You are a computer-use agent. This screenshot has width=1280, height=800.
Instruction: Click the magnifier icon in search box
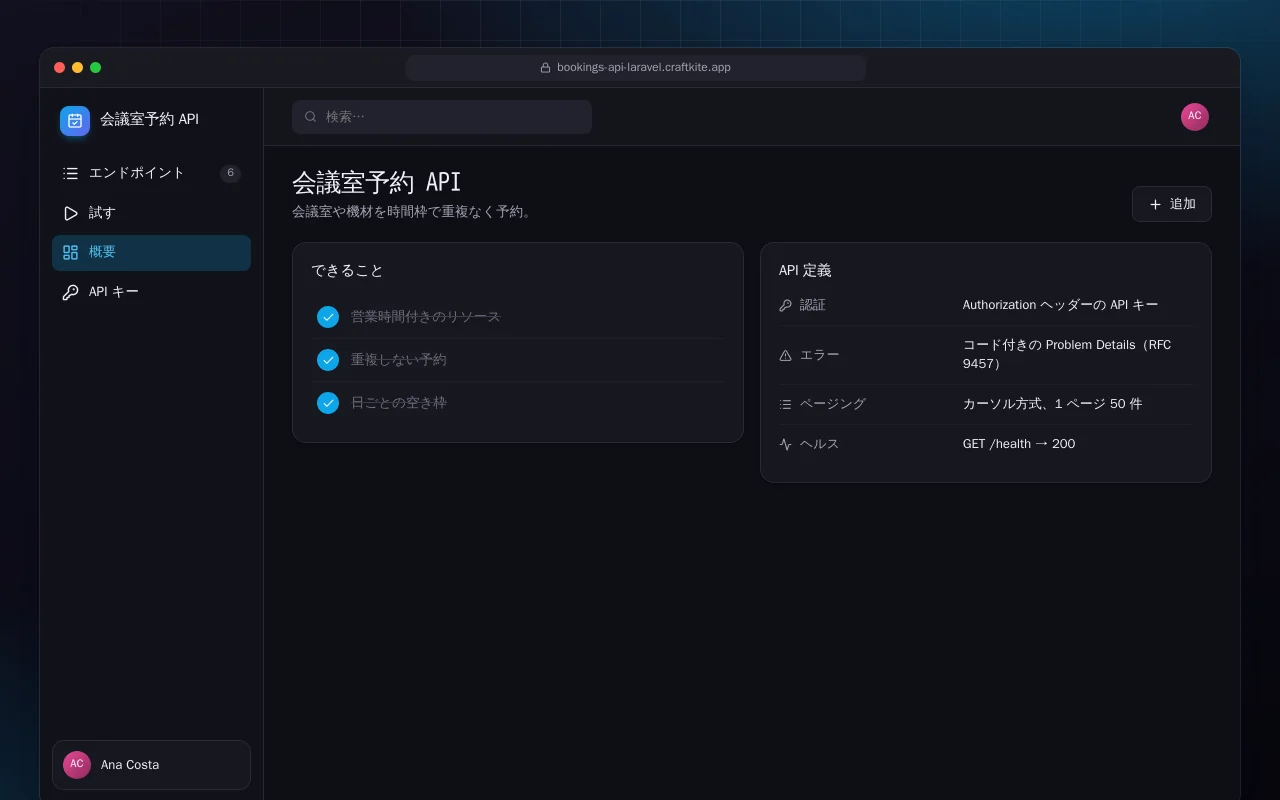coord(311,117)
